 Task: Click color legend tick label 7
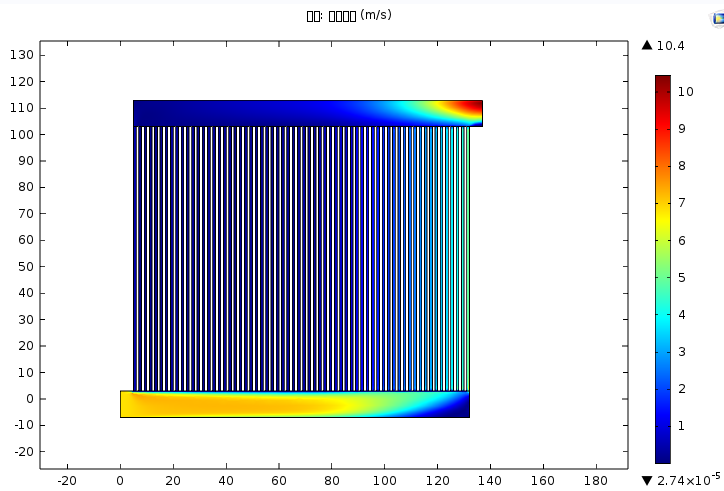pyautogui.click(x=682, y=203)
